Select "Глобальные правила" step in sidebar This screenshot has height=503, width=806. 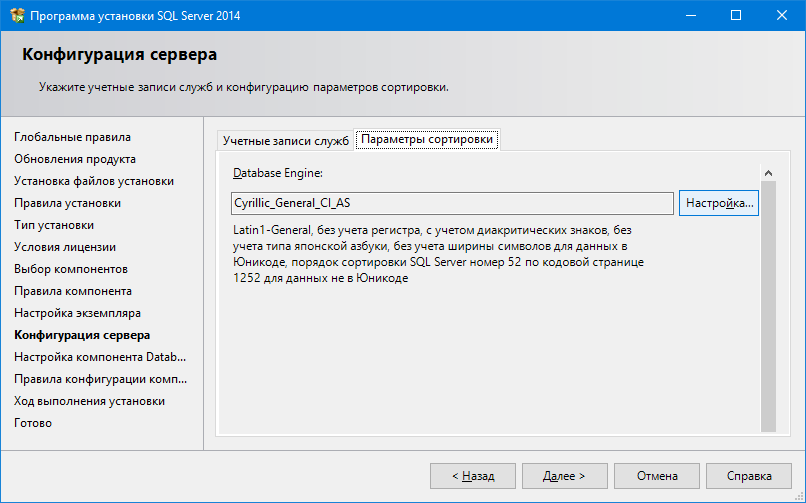pos(72,137)
